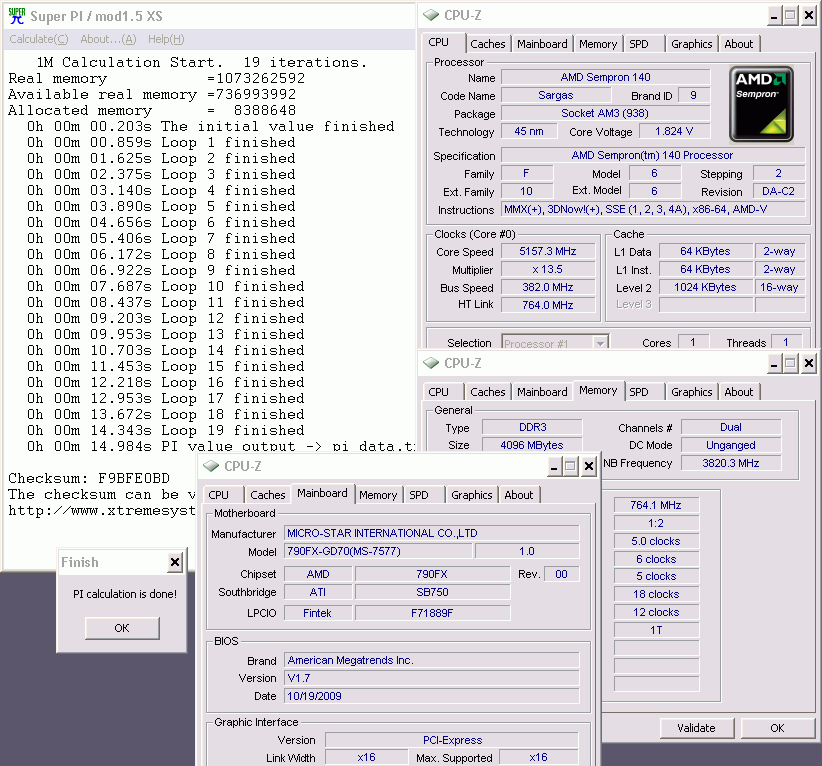Open Help menu in Super PI
822x766 pixels.
(x=166, y=39)
